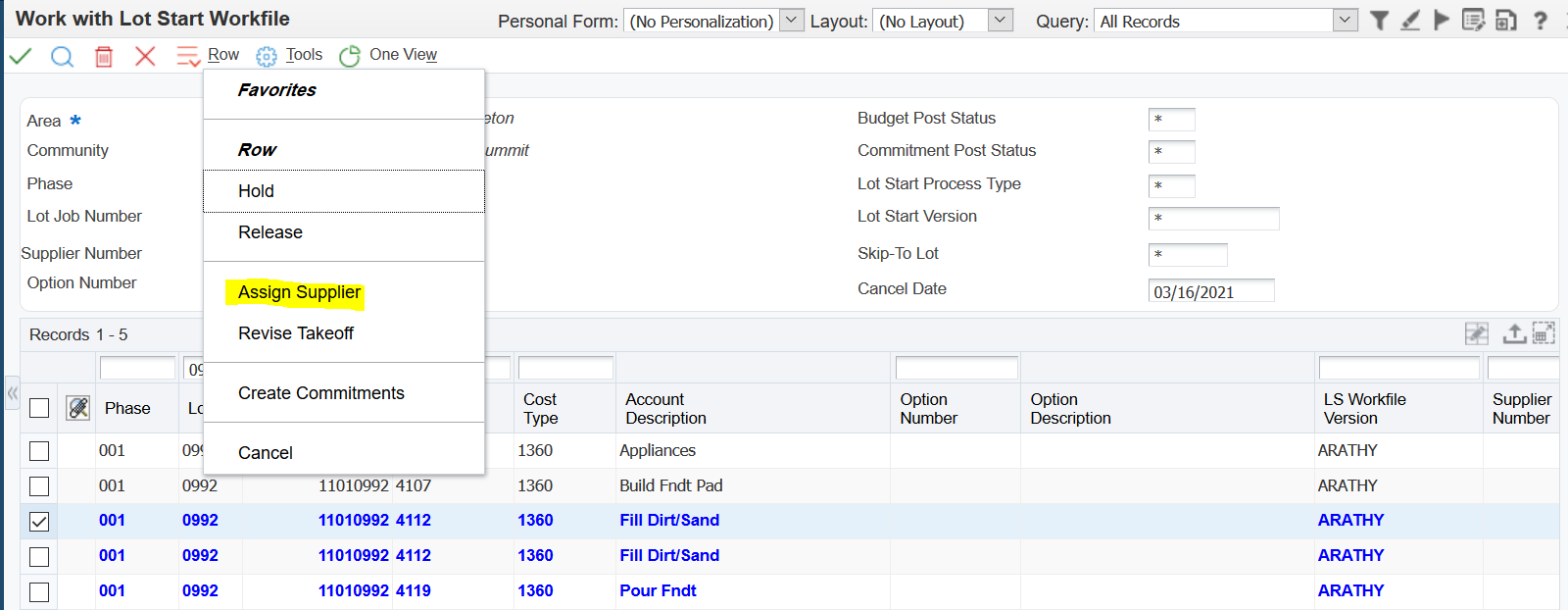Open the Personal Form dropdown
This screenshot has height=610, width=1568.
pyautogui.click(x=792, y=21)
